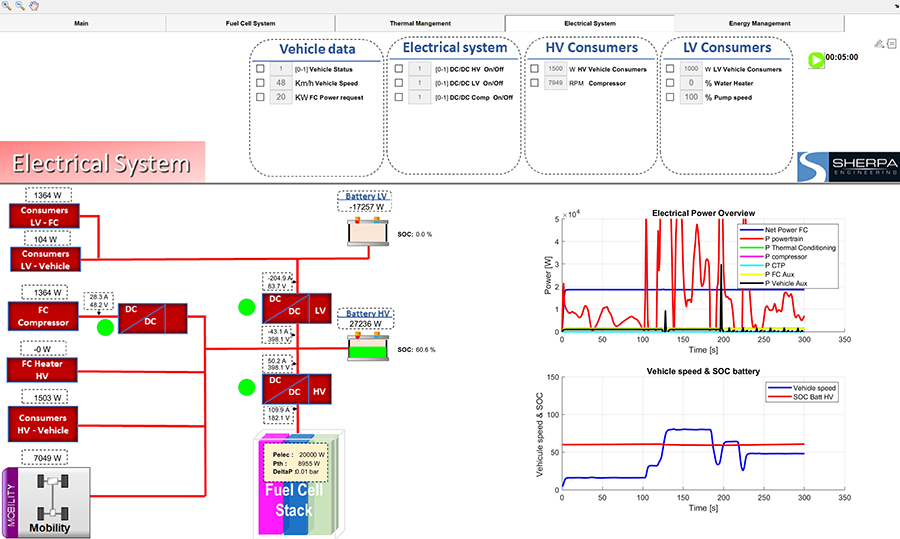900x539 pixels.
Task: Select the pan hand tool
Action: coord(32,6)
